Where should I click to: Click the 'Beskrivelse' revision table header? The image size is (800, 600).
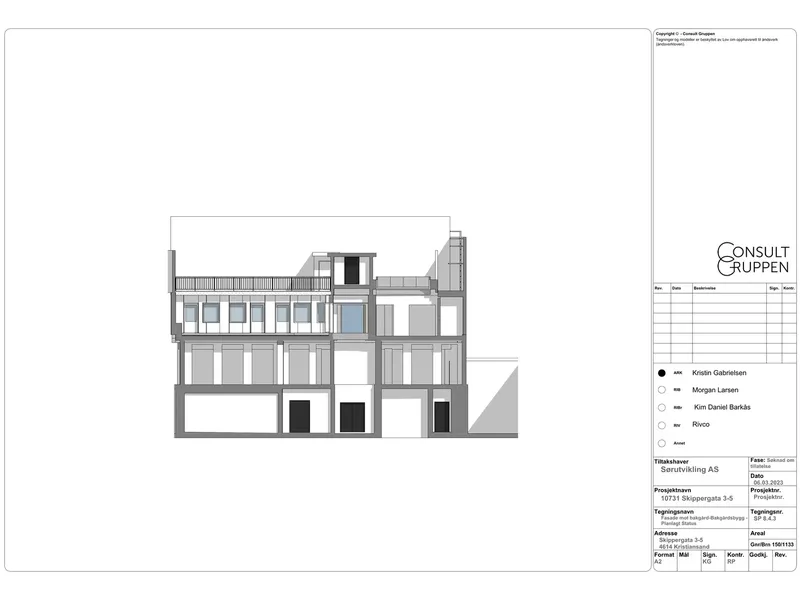tap(705, 288)
